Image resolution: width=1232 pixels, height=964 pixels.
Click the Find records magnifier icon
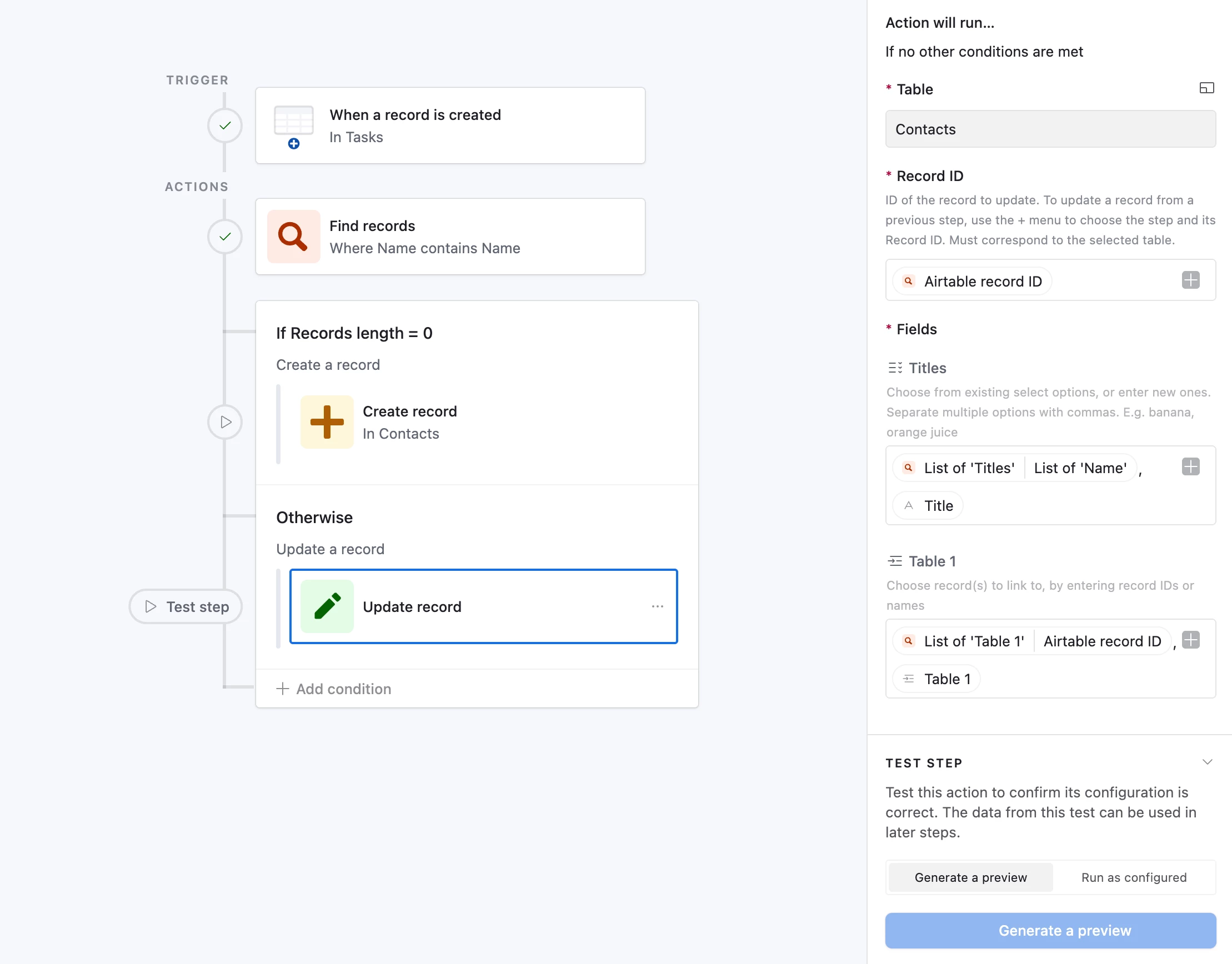pyautogui.click(x=293, y=237)
